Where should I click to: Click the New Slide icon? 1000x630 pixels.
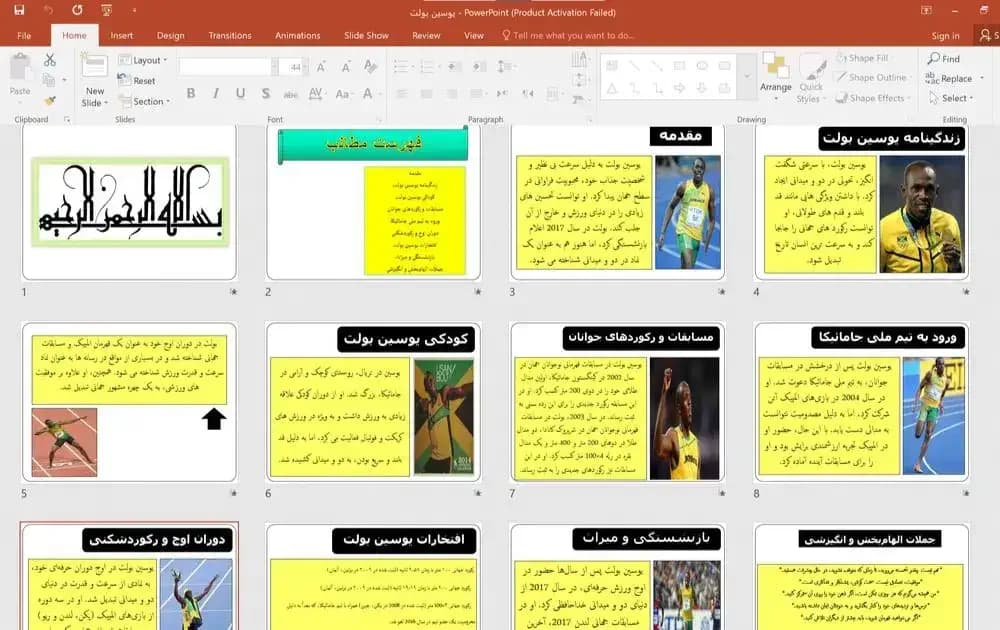[94, 68]
